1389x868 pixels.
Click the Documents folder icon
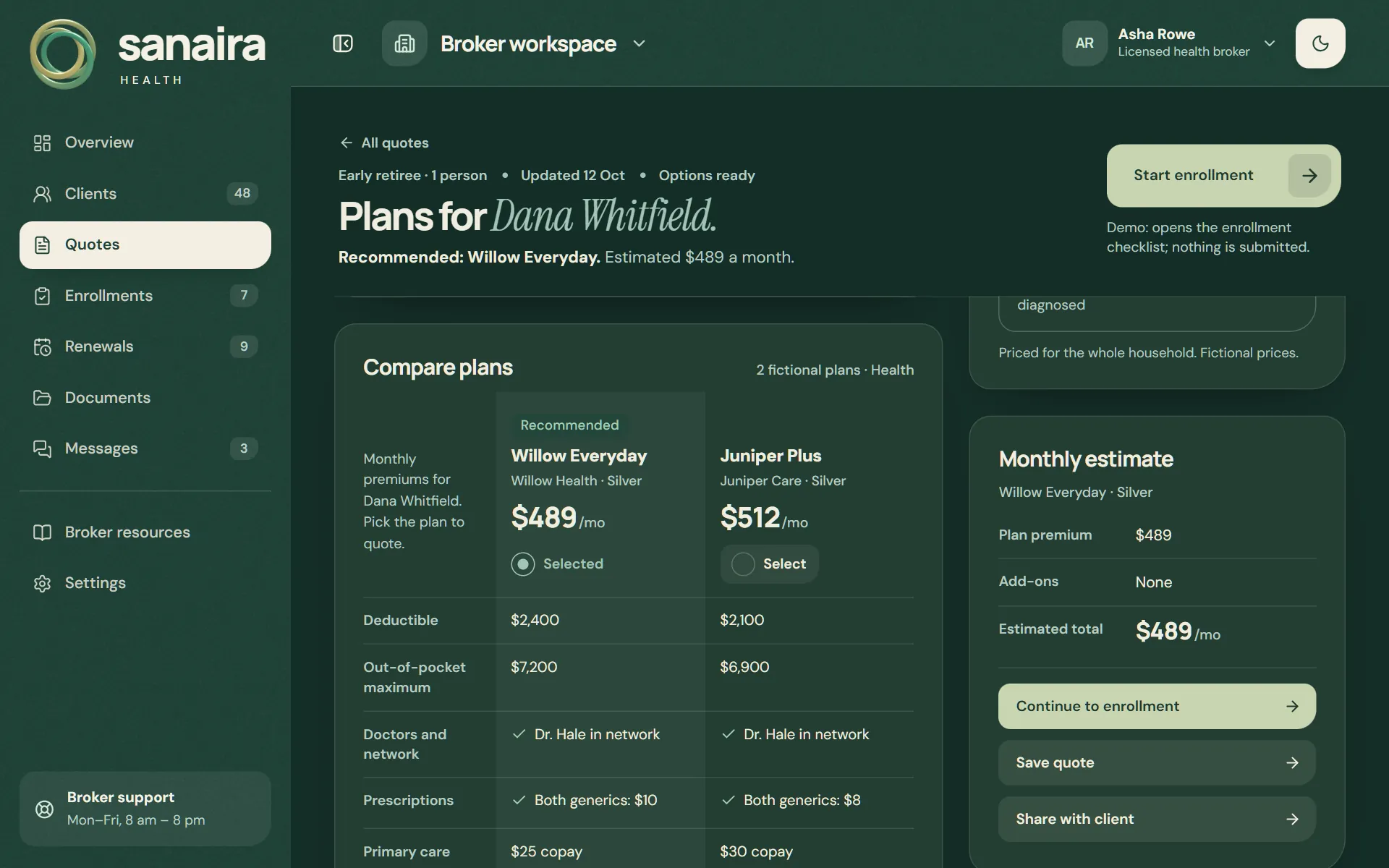point(43,398)
